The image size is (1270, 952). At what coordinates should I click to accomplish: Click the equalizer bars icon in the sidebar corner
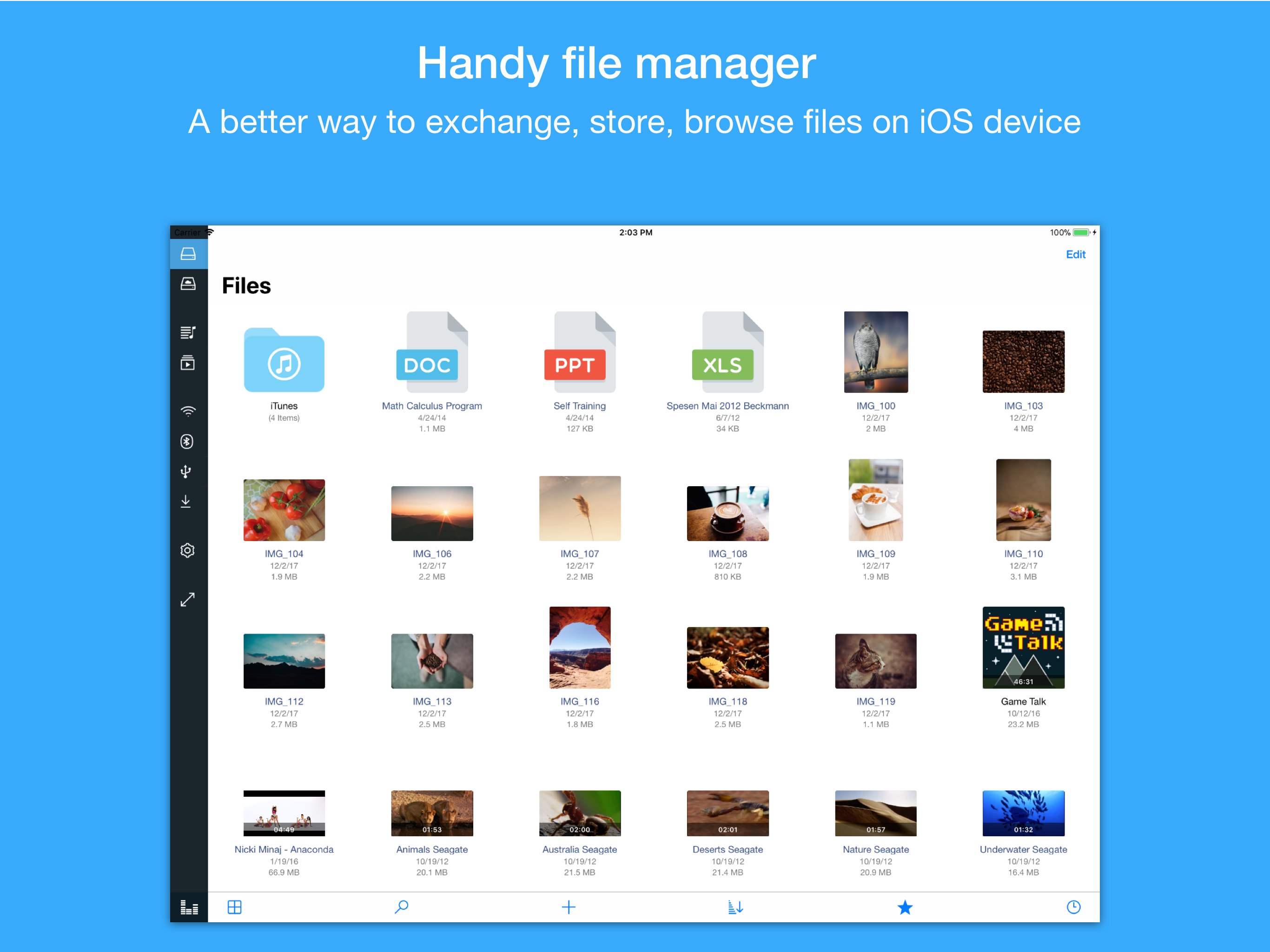[x=189, y=907]
